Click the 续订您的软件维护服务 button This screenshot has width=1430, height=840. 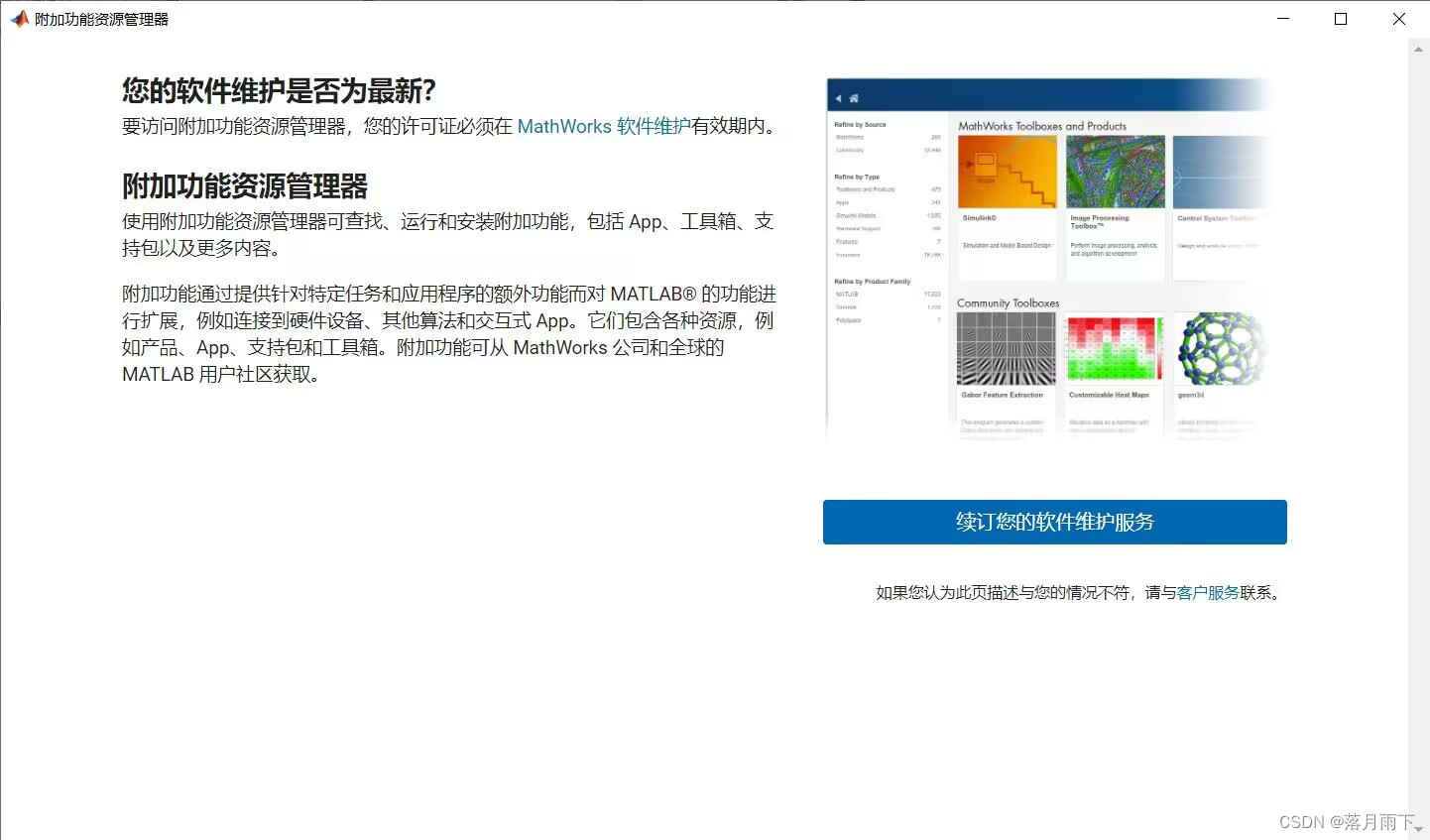[1054, 522]
